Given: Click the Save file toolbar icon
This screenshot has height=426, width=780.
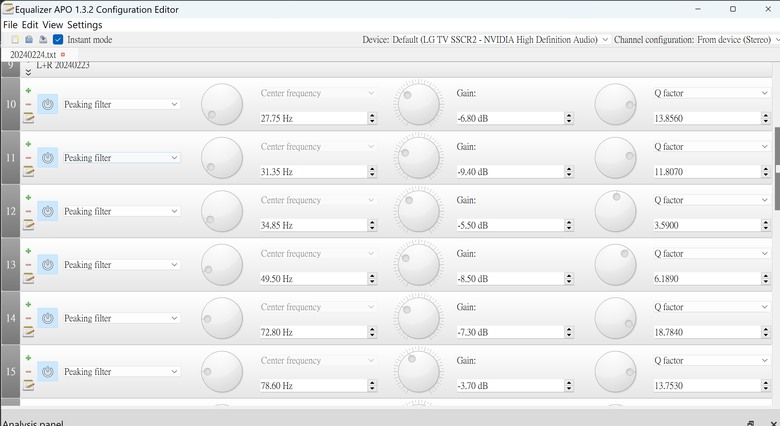Looking at the screenshot, I should click(43, 39).
